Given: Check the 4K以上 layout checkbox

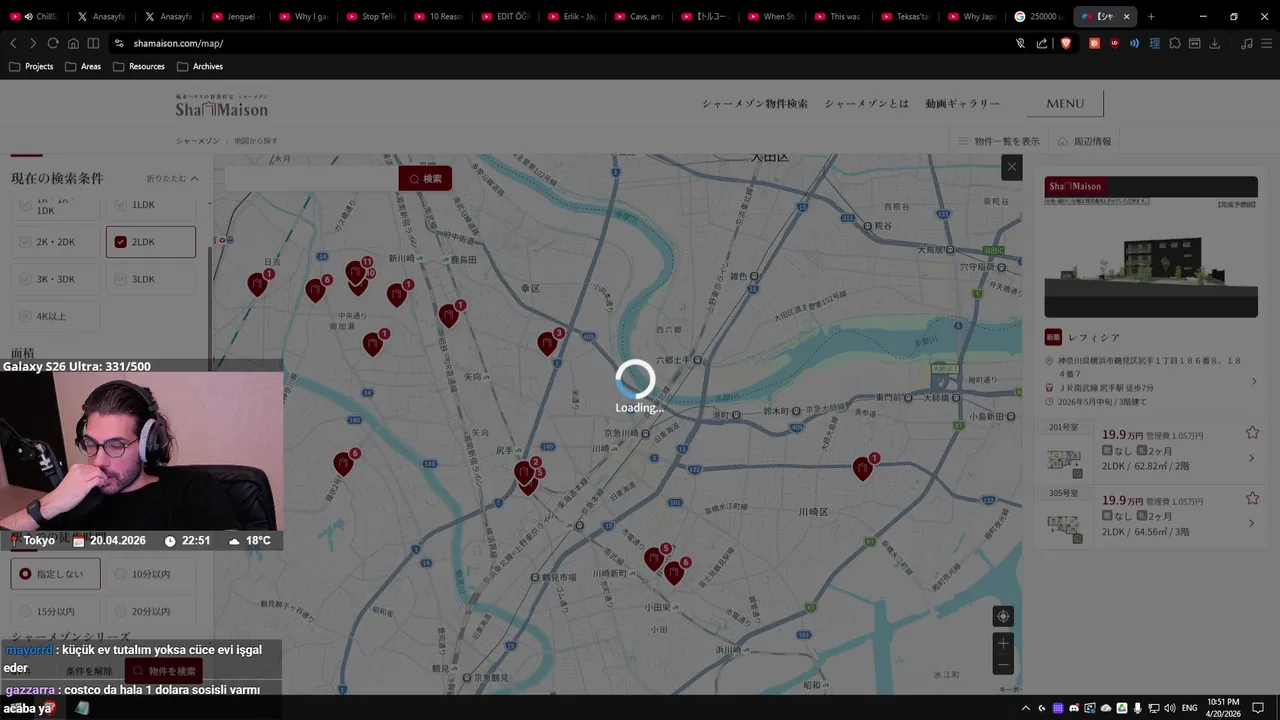Looking at the screenshot, I should pyautogui.click(x=26, y=316).
